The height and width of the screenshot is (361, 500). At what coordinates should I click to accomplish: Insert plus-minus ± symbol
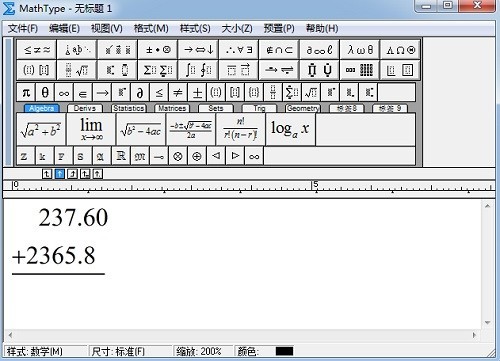pos(197,92)
